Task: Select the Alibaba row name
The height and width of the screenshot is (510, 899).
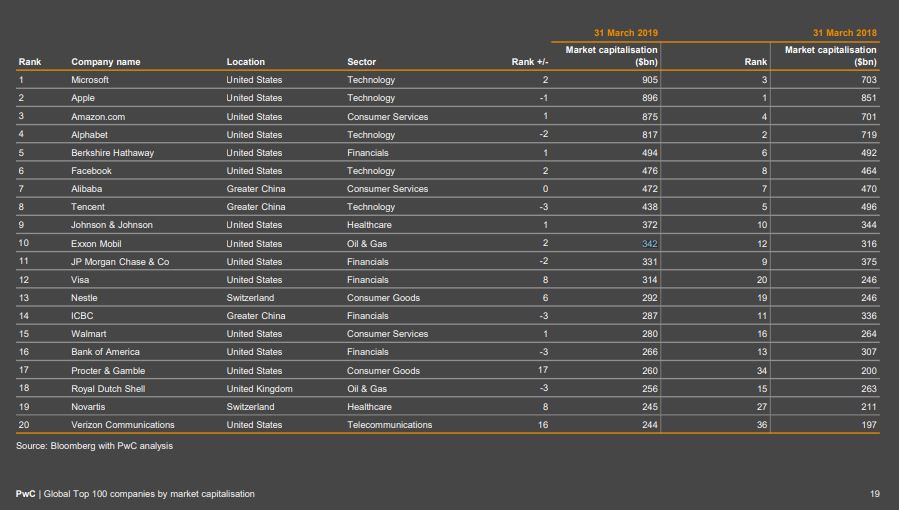Action: point(87,189)
